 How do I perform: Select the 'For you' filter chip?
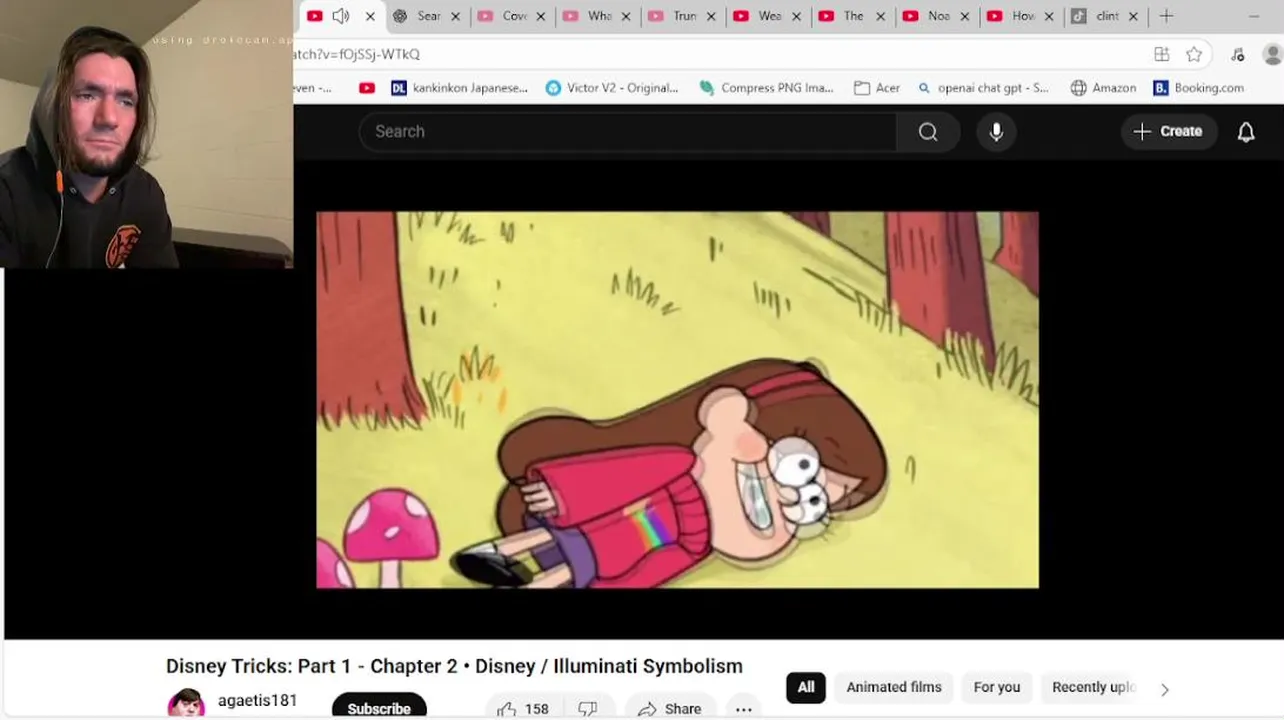(x=997, y=687)
